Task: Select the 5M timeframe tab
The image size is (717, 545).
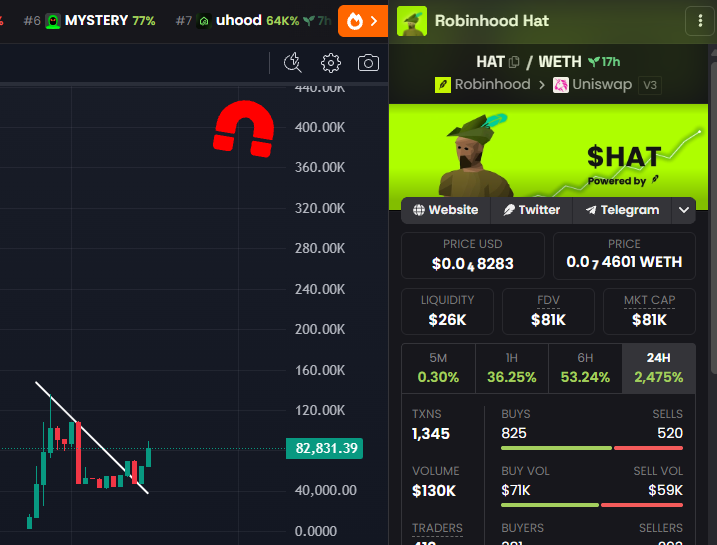Action: coord(438,368)
